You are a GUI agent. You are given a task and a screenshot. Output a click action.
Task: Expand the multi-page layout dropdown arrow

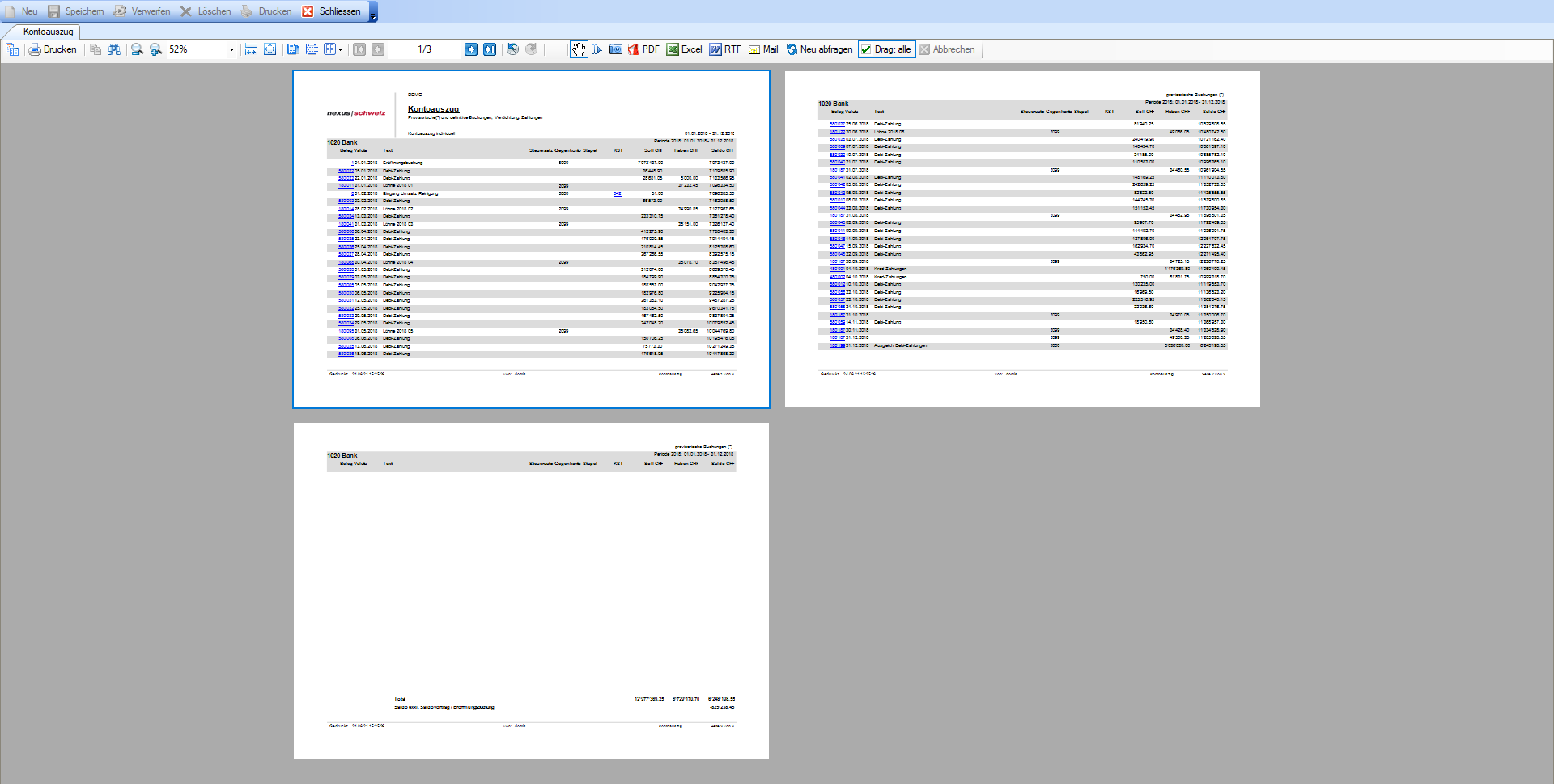[x=340, y=49]
